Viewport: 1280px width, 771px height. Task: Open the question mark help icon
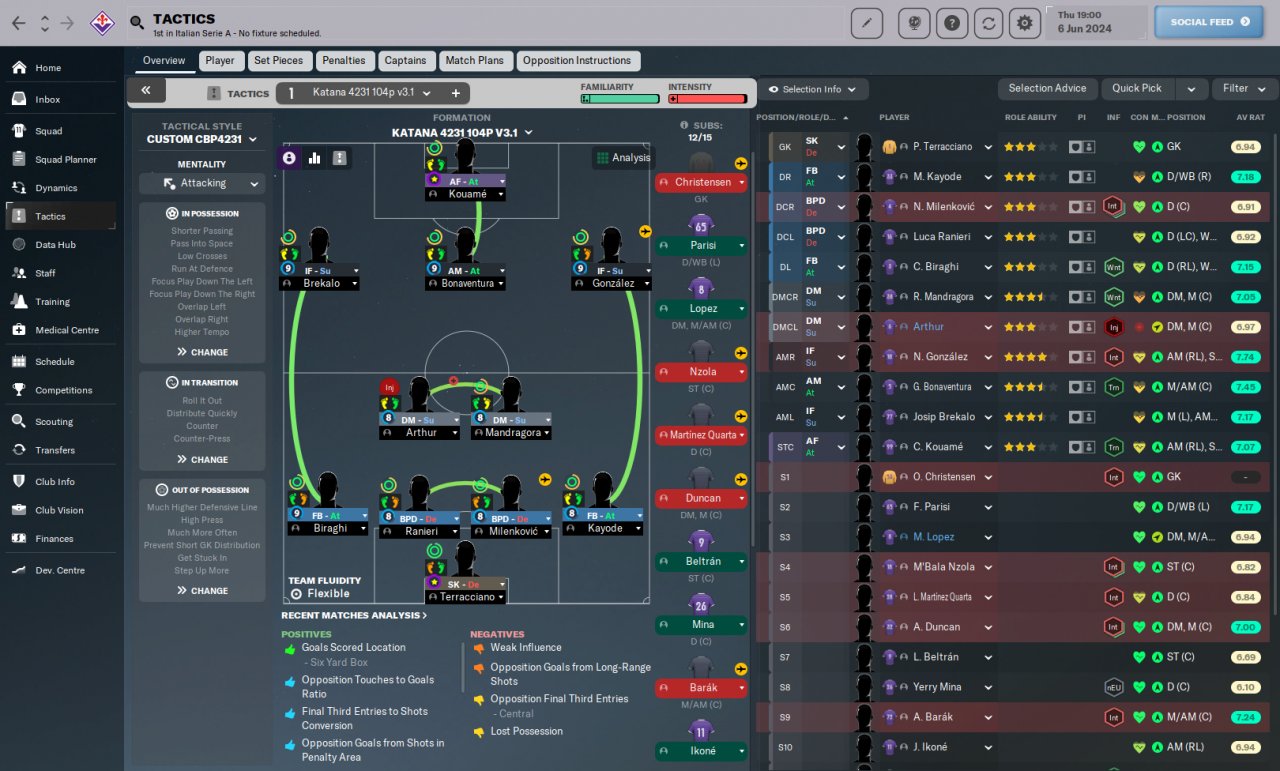[x=954, y=22]
